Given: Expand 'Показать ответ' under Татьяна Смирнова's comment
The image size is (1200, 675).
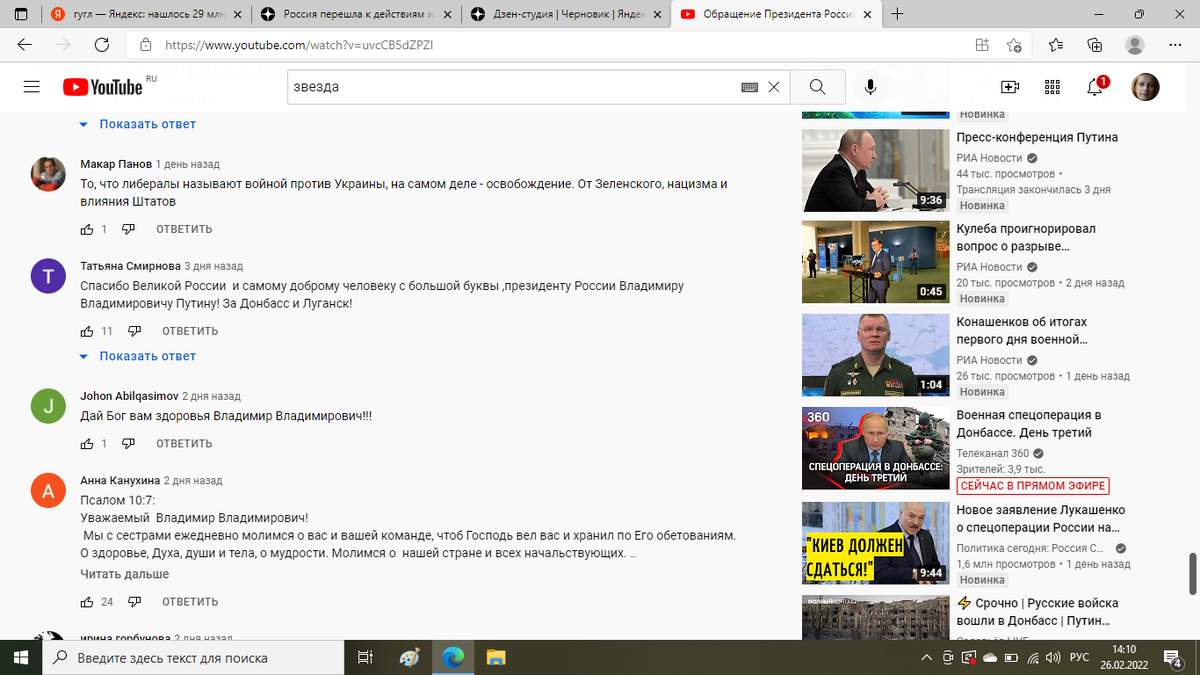Looking at the screenshot, I should pos(148,355).
